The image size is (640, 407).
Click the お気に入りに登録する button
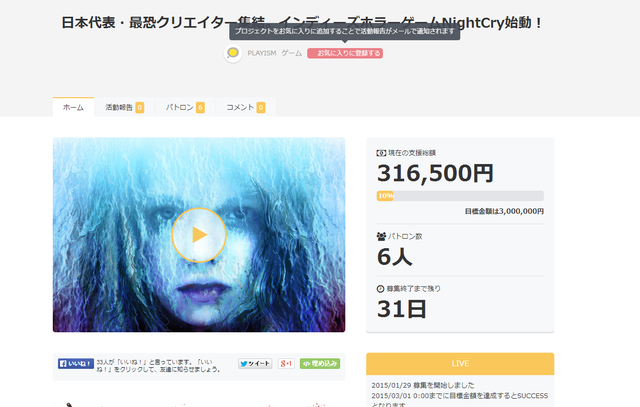coord(345,53)
